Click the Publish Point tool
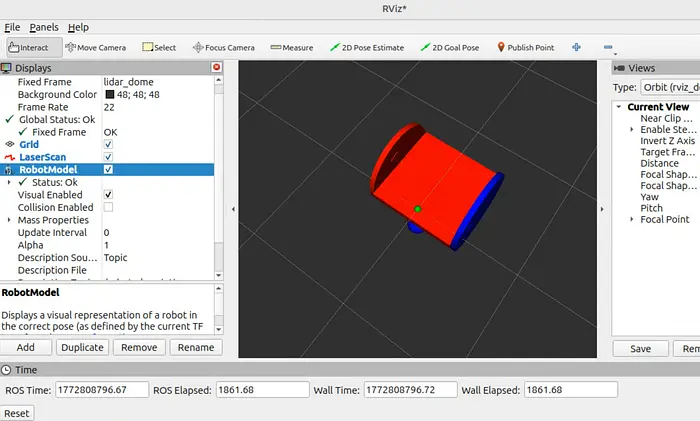Screen dimensions: 700x421 (x=524, y=47)
